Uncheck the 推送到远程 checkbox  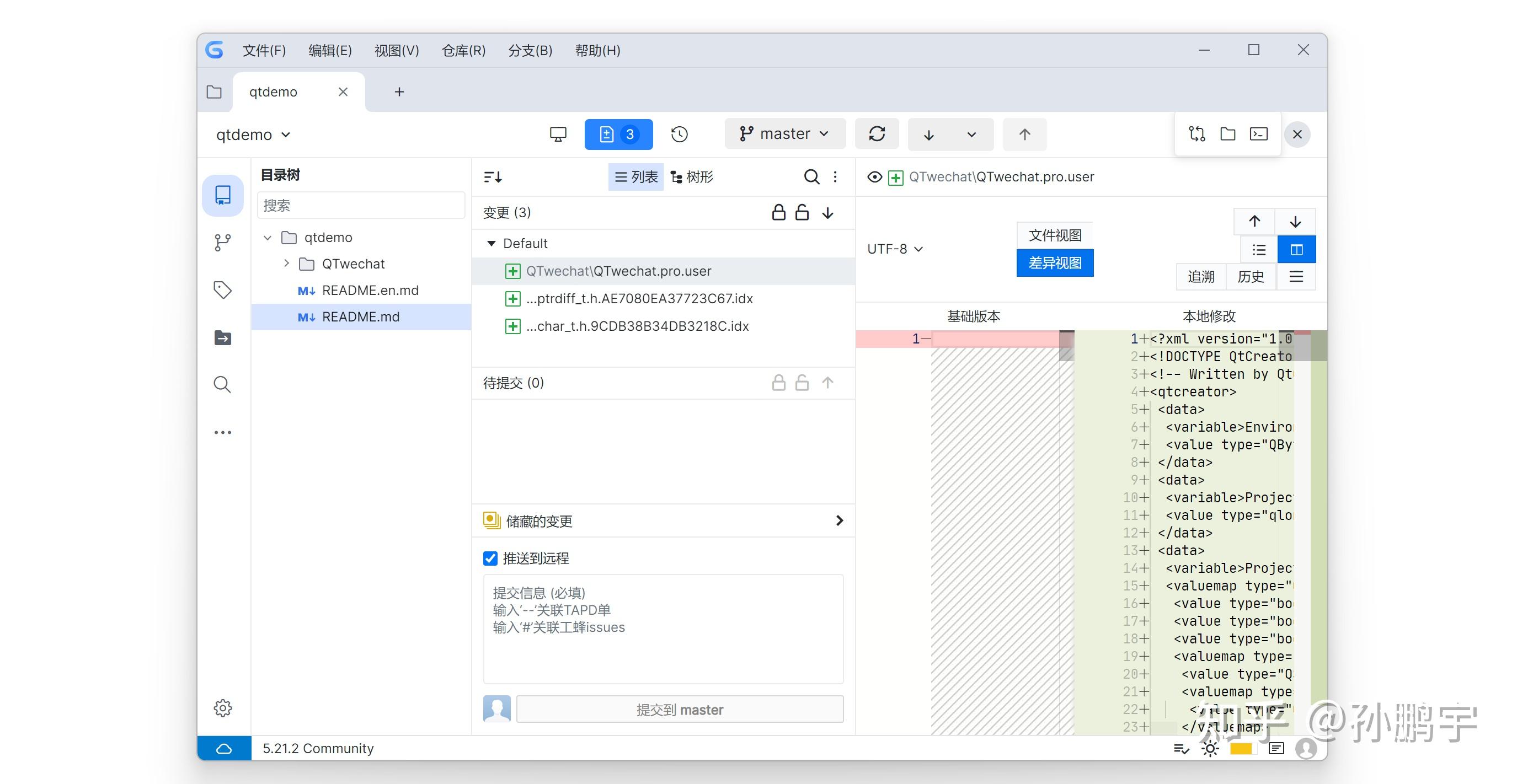click(490, 558)
